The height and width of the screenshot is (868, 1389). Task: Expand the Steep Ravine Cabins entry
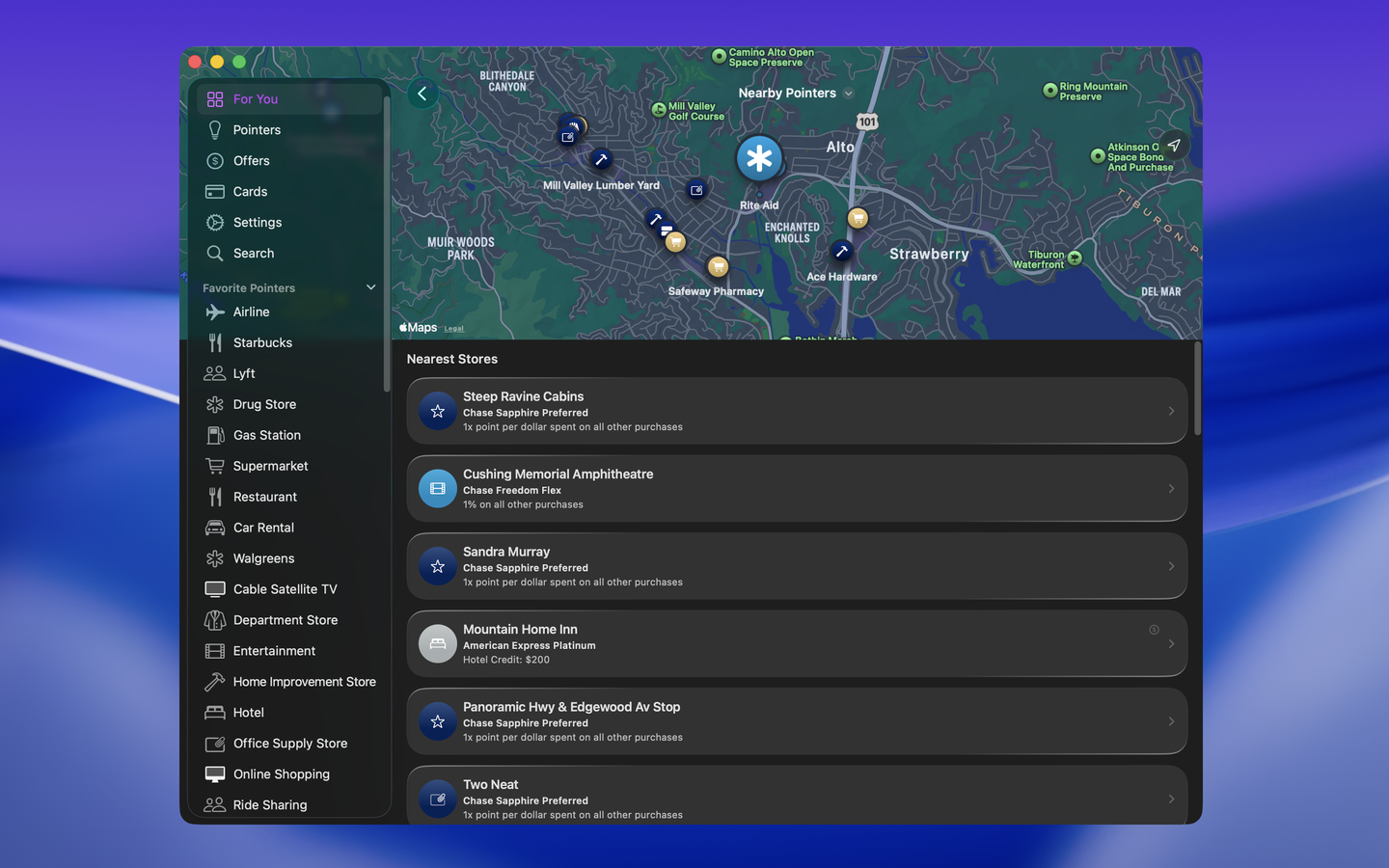click(x=1171, y=411)
